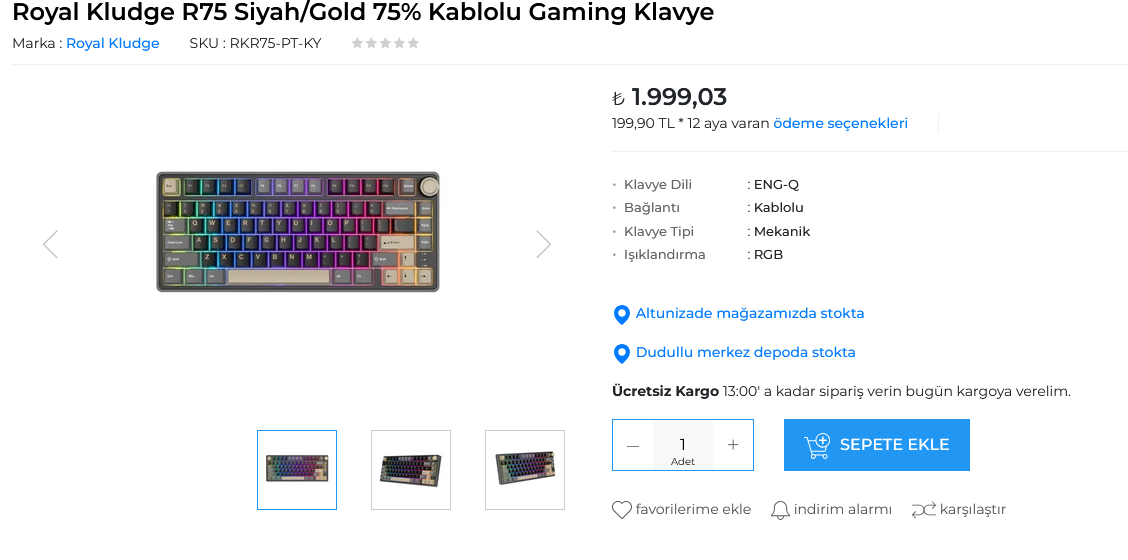Open the Royal Kludge brand link
Image resolution: width=1128 pixels, height=560 pixels.
point(112,43)
